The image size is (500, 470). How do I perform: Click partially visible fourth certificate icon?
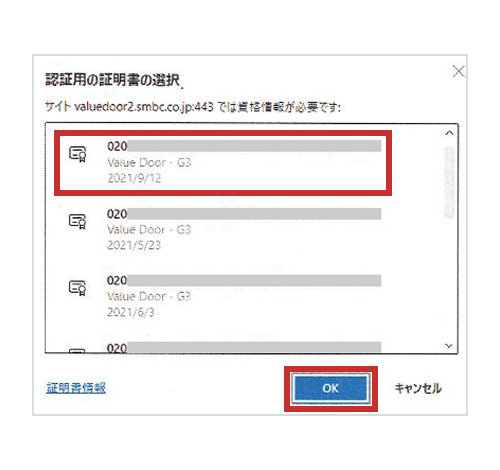[77, 351]
